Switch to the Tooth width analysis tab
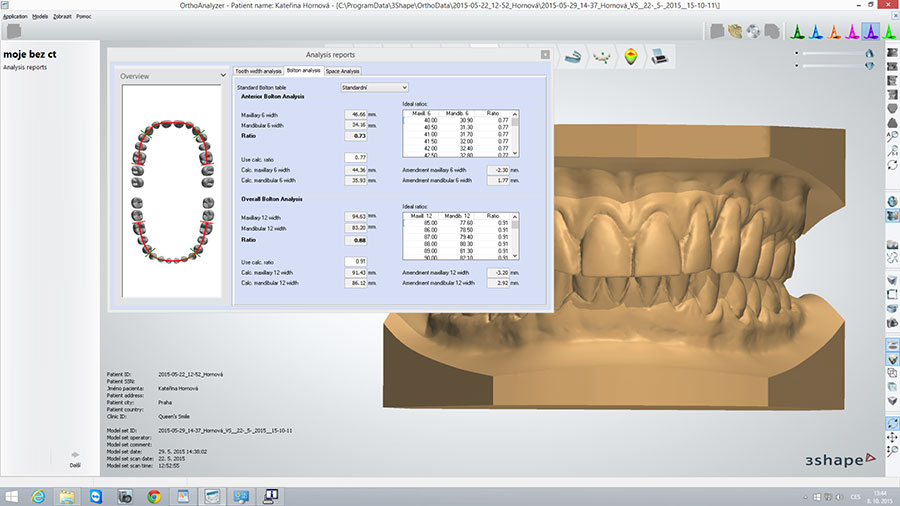The height and width of the screenshot is (506, 900). pos(258,71)
